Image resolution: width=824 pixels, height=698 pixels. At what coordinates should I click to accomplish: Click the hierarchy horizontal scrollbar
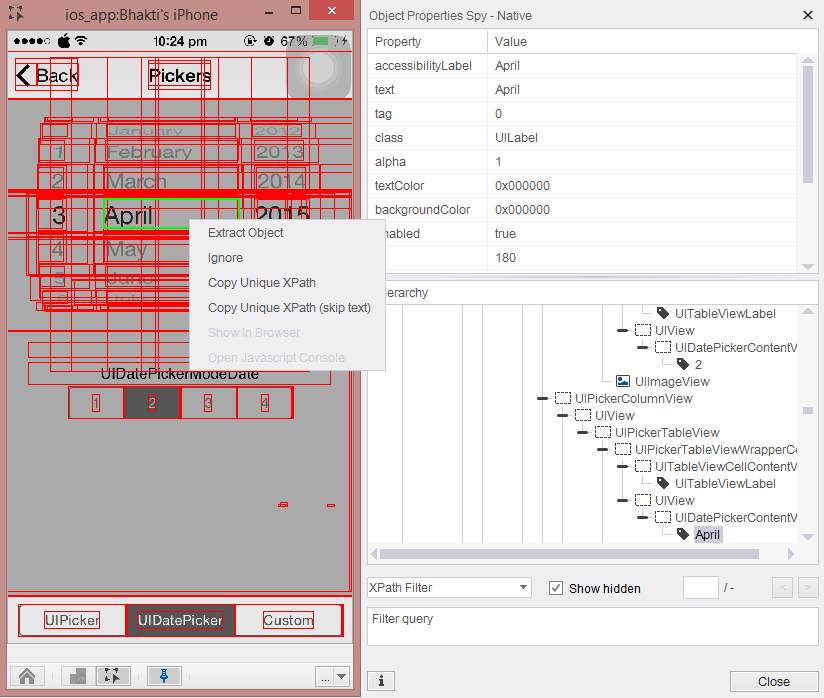point(568,554)
